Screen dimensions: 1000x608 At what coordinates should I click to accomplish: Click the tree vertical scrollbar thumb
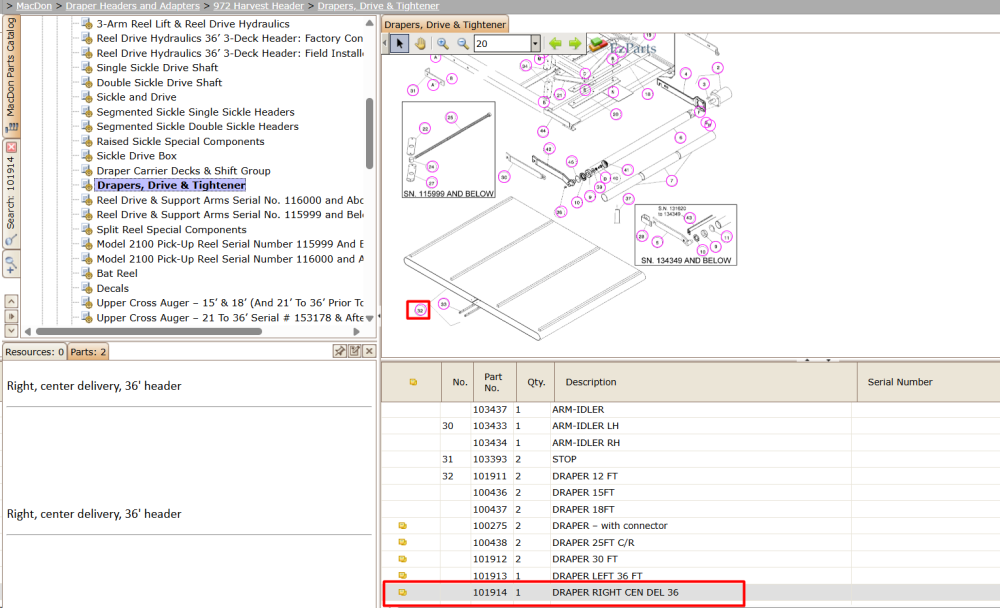(369, 133)
